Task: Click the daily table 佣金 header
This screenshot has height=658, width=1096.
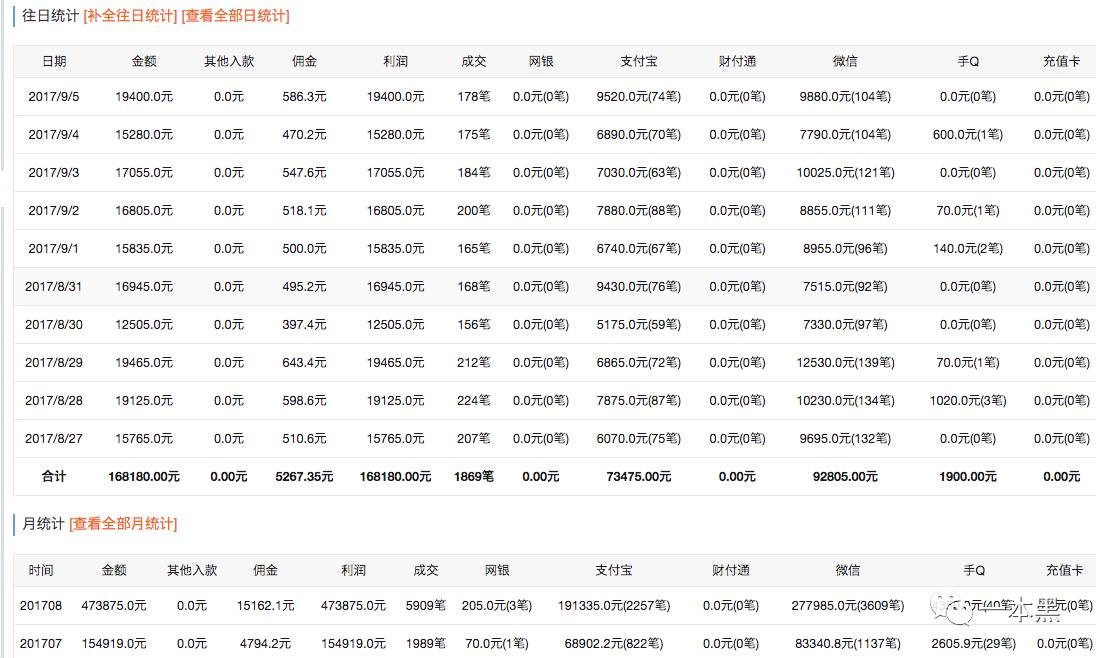Action: (304, 62)
